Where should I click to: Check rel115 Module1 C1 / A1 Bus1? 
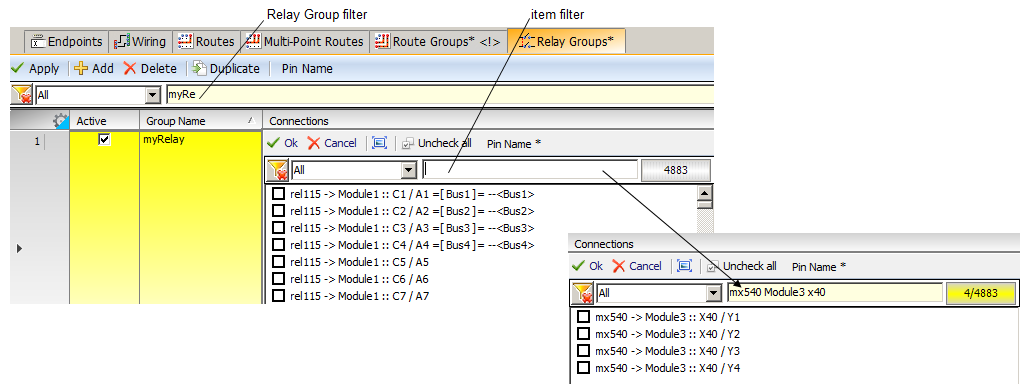point(278,193)
